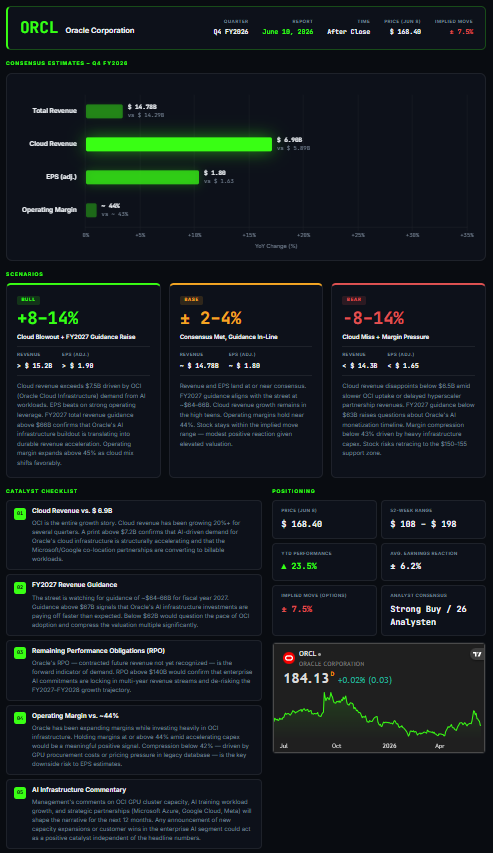The width and height of the screenshot is (493, 853).
Task: Click the ORCL ticker symbol in header
Action: (39, 28)
